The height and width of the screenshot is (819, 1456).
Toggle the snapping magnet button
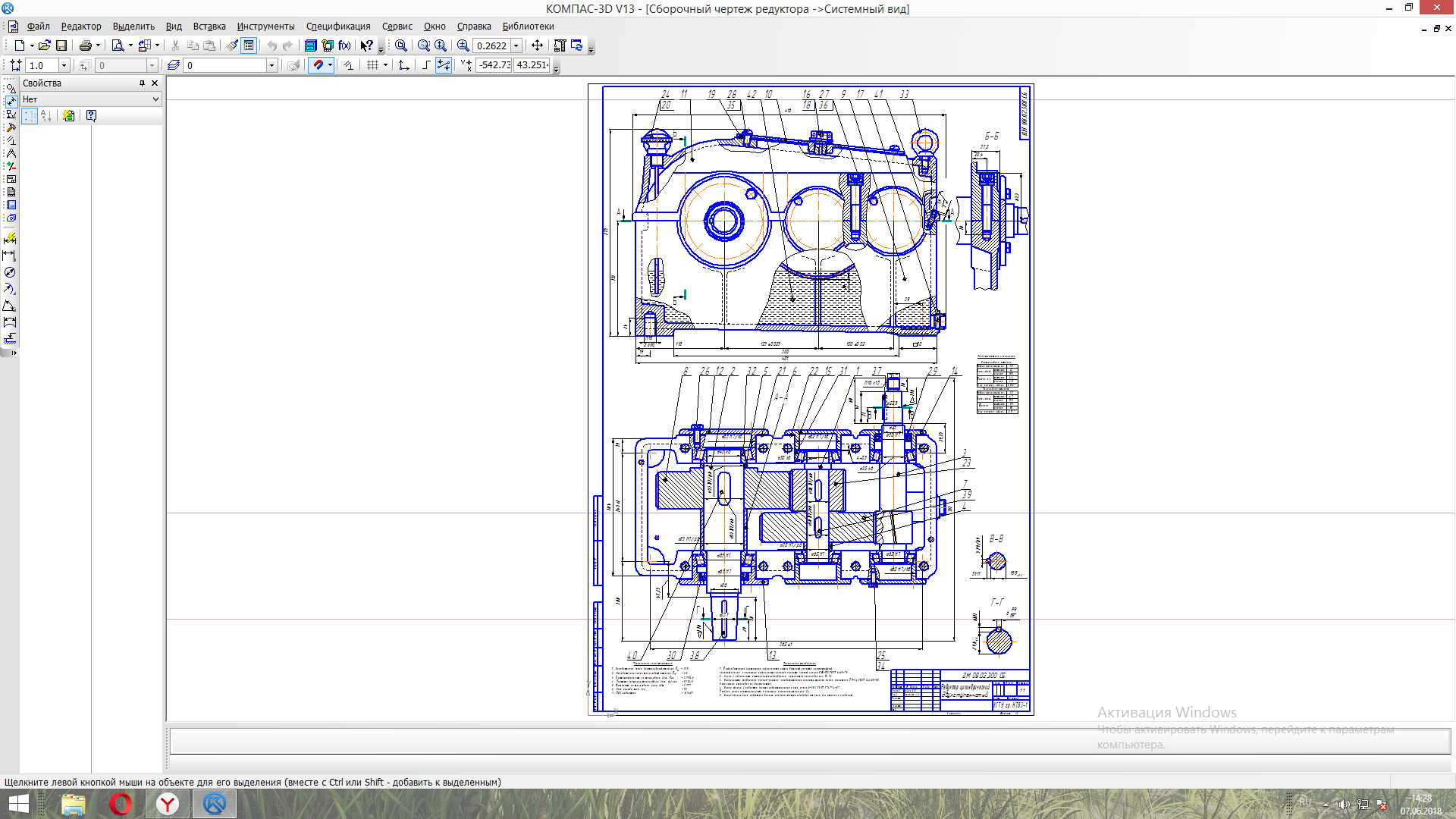click(x=318, y=65)
